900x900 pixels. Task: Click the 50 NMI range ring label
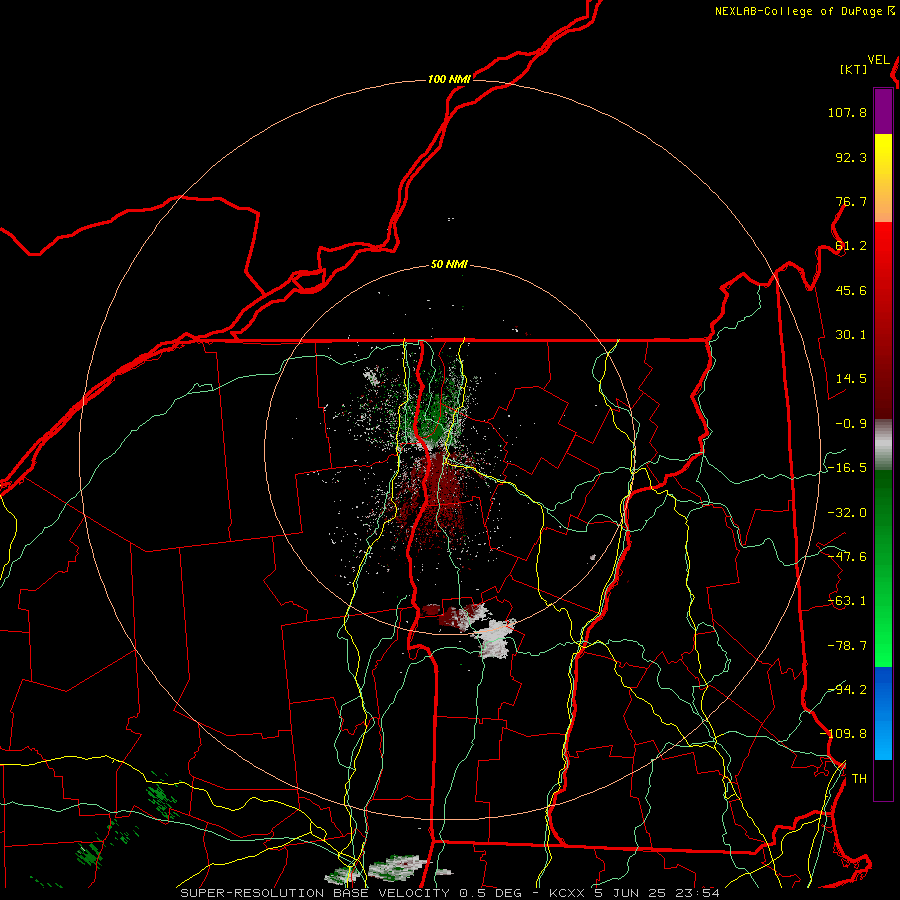pos(449,265)
